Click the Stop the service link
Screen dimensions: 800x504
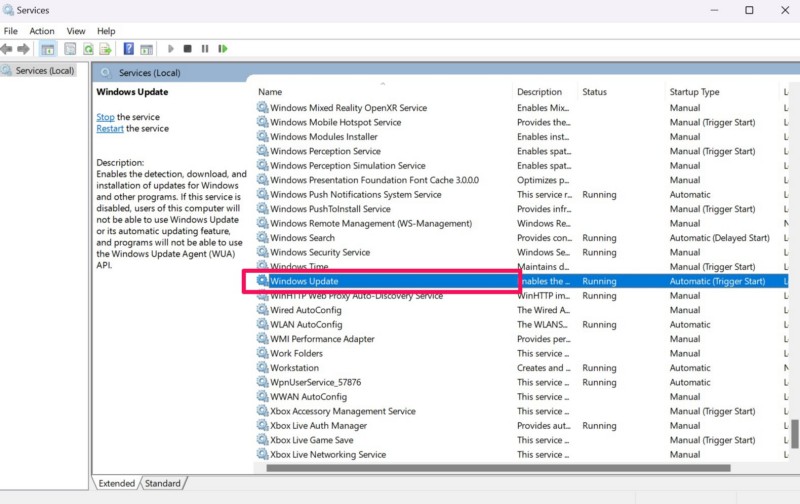(x=105, y=117)
